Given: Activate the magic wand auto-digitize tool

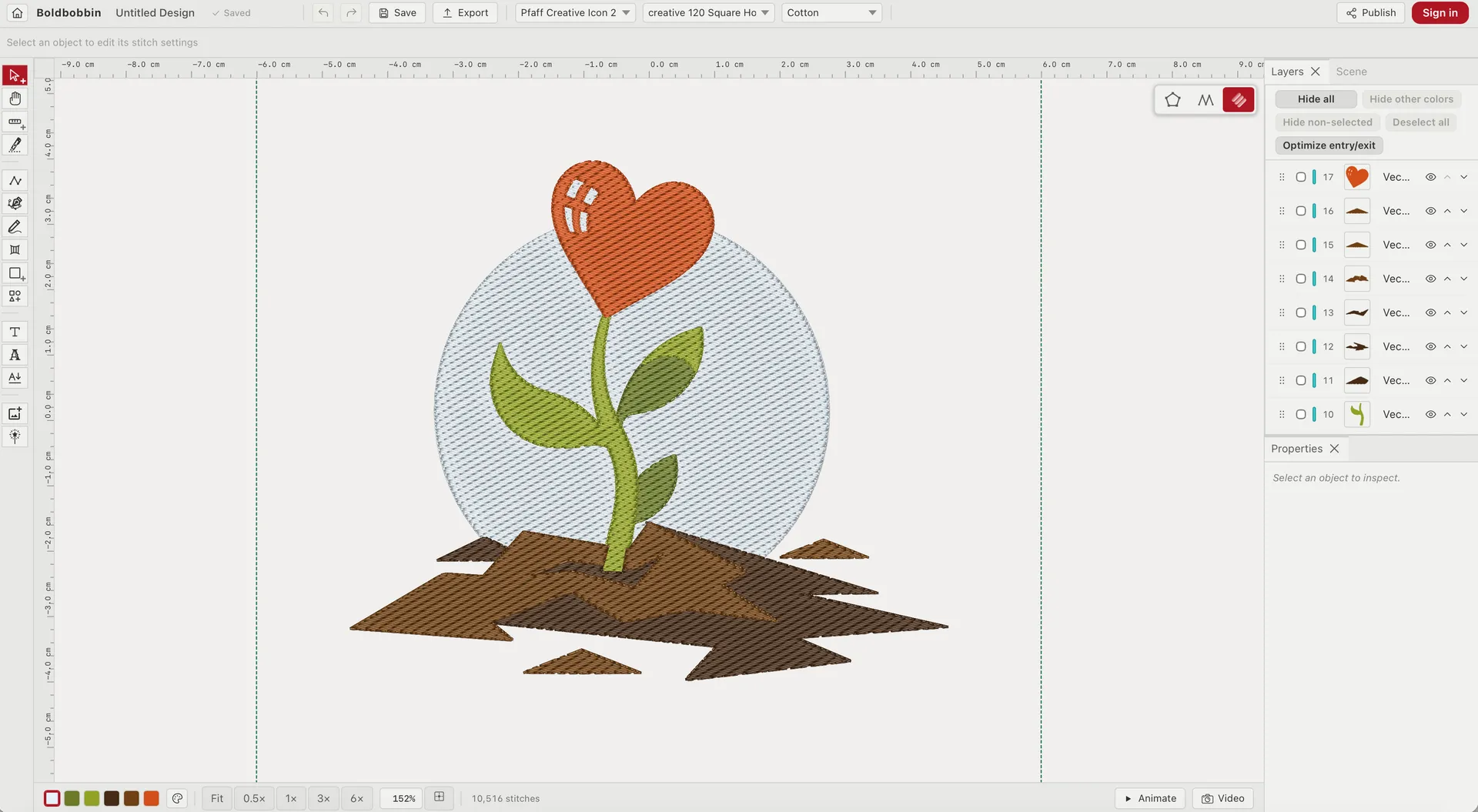Looking at the screenshot, I should click(15, 436).
